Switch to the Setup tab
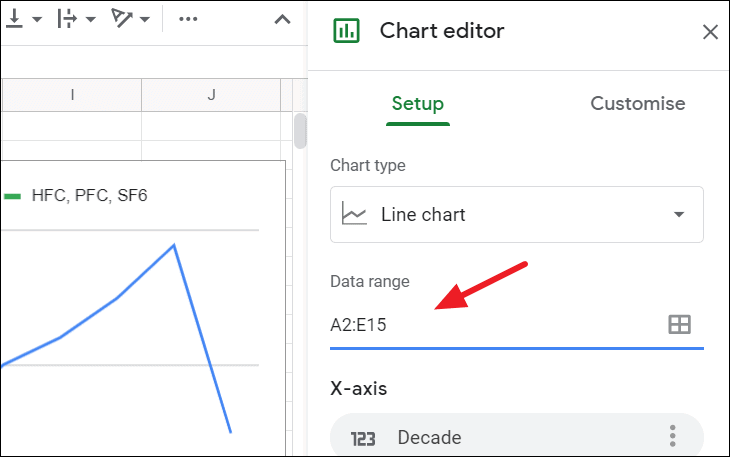 [x=418, y=104]
